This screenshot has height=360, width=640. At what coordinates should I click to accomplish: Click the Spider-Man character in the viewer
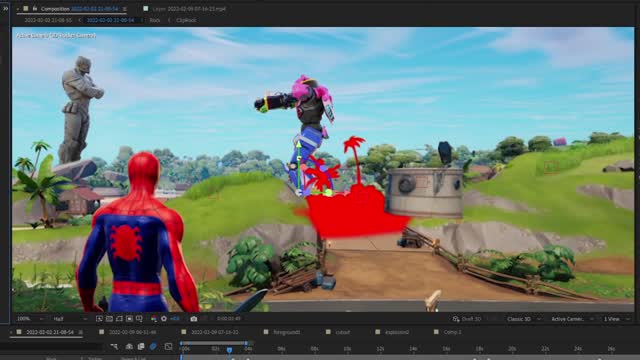[138, 235]
